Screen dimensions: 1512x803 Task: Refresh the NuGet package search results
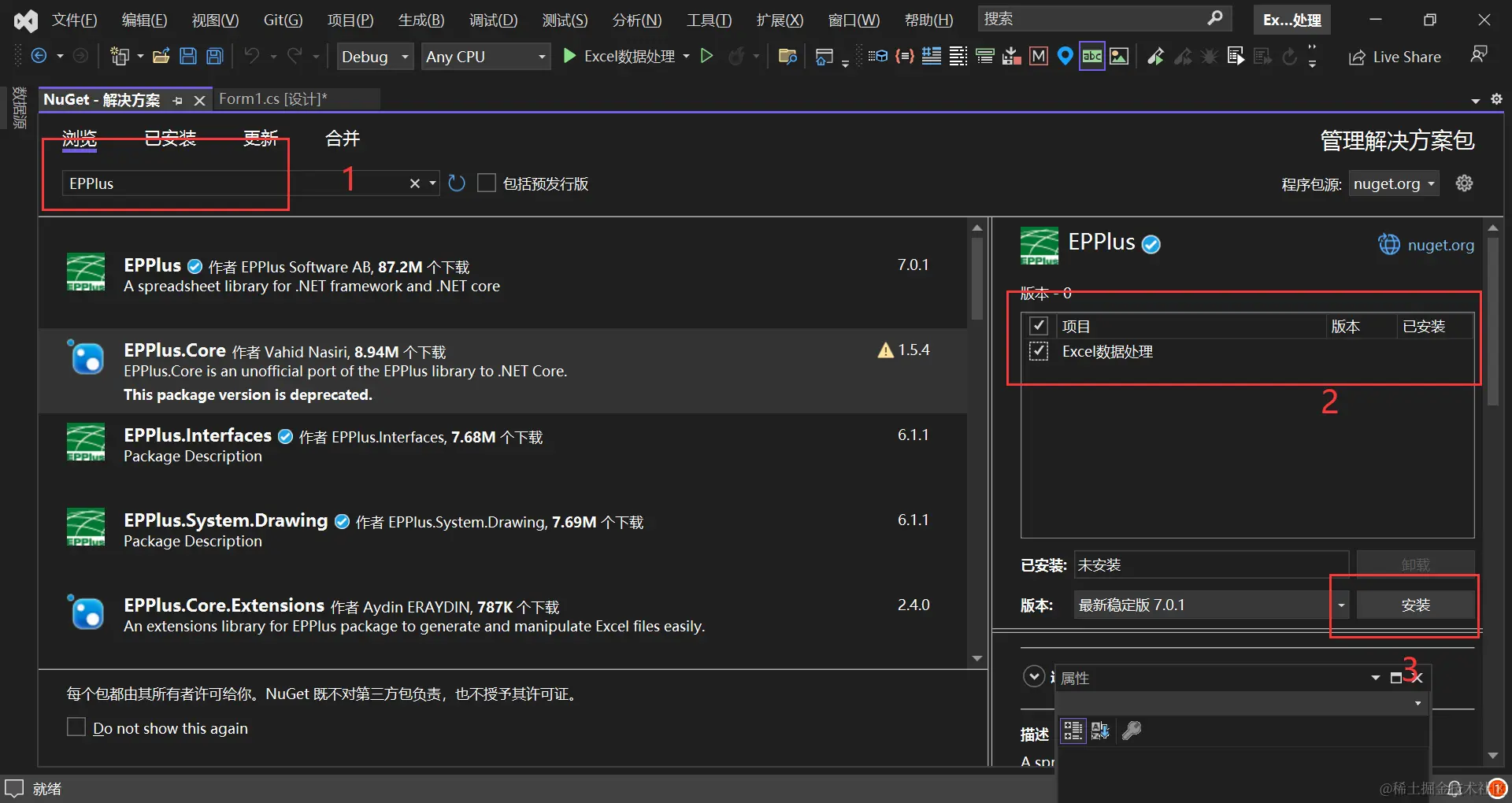(457, 183)
